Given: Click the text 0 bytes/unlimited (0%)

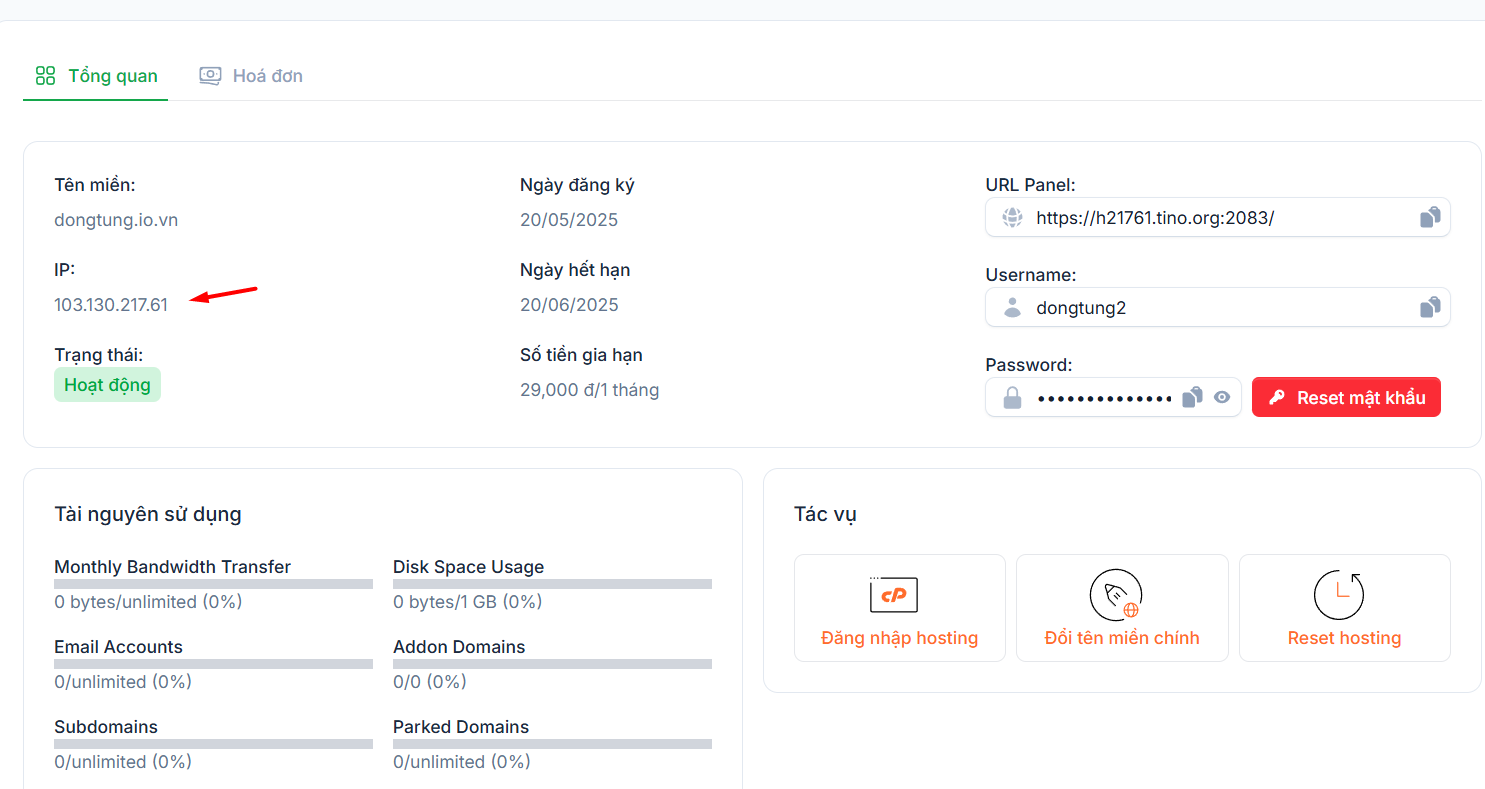Looking at the screenshot, I should 148,602.
